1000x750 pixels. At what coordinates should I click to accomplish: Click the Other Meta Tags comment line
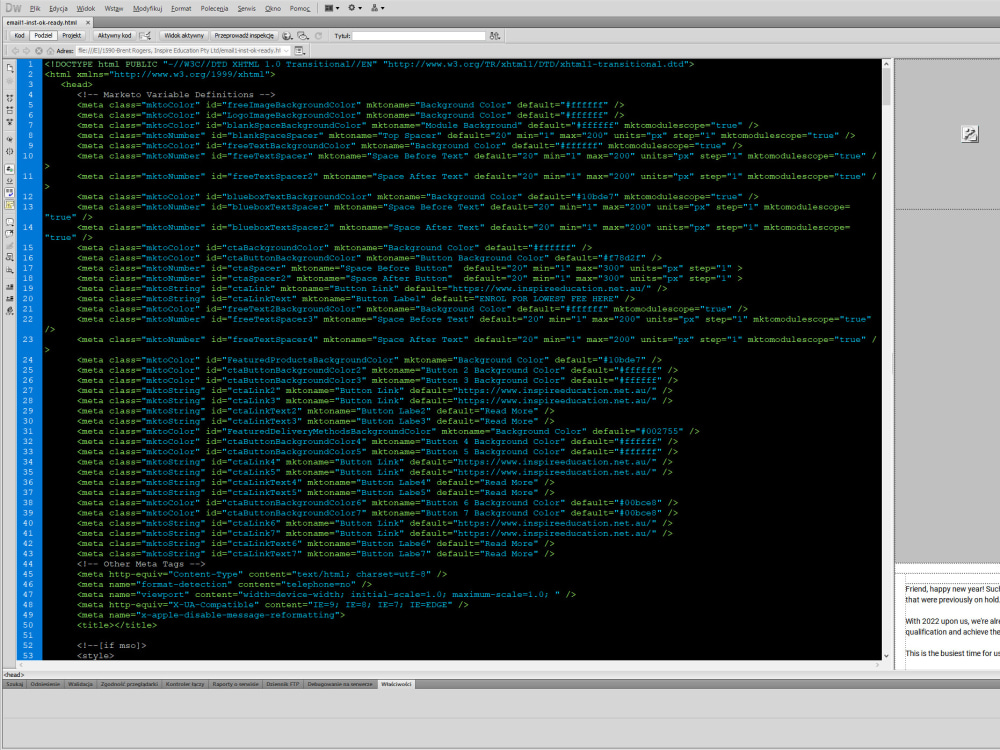141,564
